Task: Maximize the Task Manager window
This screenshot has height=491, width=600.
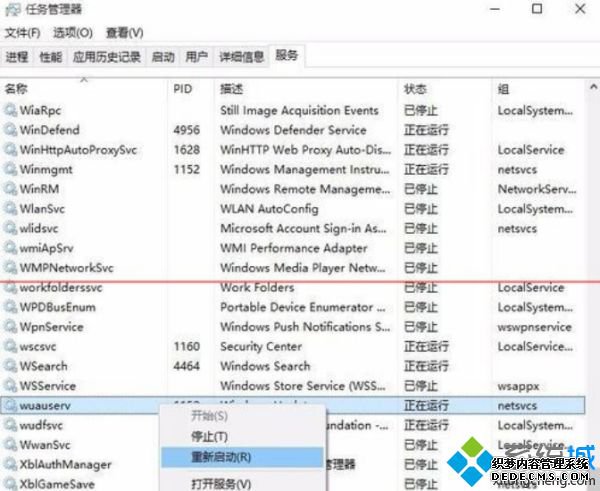Action: tap(537, 9)
